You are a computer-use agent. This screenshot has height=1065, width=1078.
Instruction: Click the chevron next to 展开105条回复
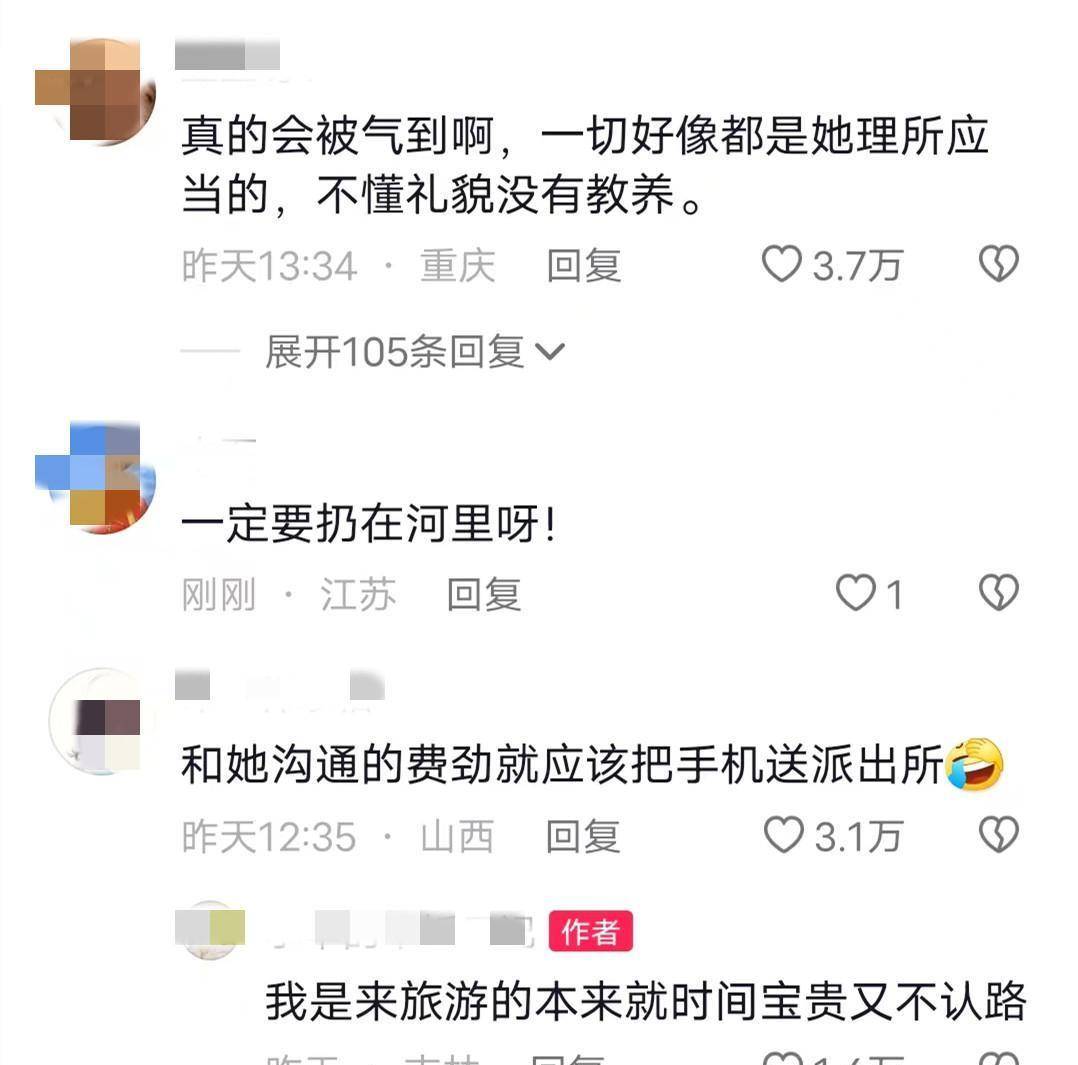click(550, 352)
